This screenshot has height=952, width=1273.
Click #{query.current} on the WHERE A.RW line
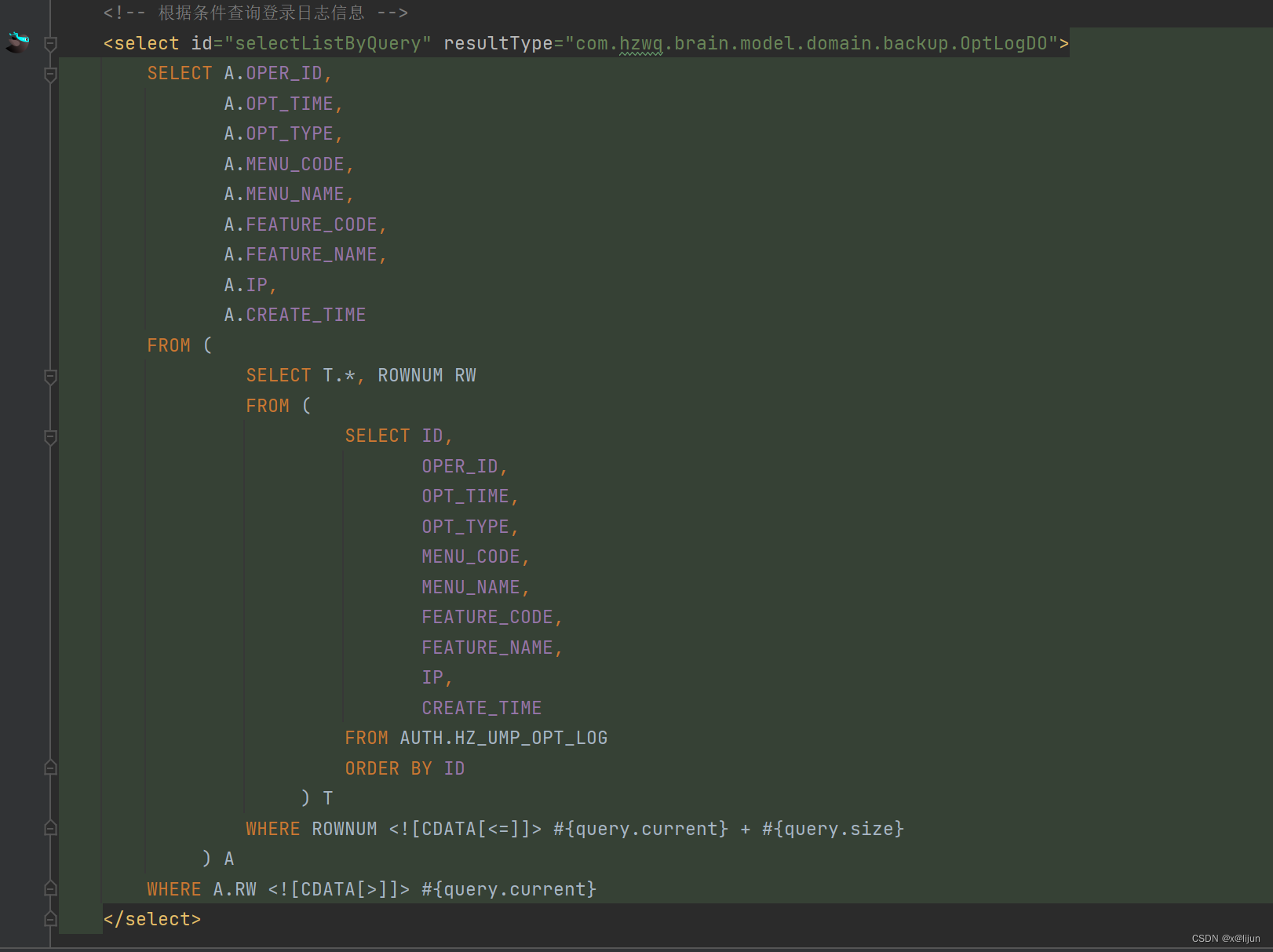coord(509,889)
